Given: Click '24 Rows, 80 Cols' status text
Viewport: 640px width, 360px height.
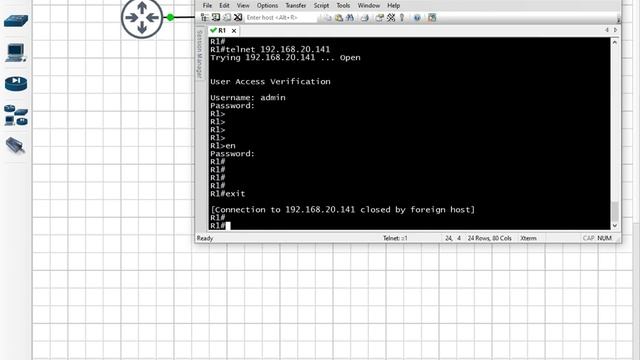Looking at the screenshot, I should (489, 238).
